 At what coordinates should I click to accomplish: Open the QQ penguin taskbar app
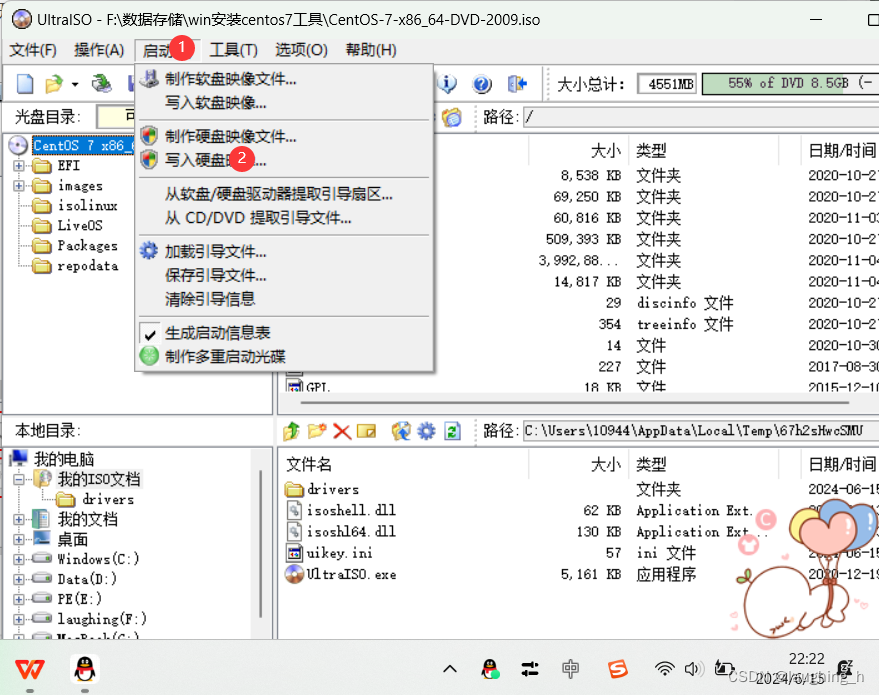(x=85, y=669)
